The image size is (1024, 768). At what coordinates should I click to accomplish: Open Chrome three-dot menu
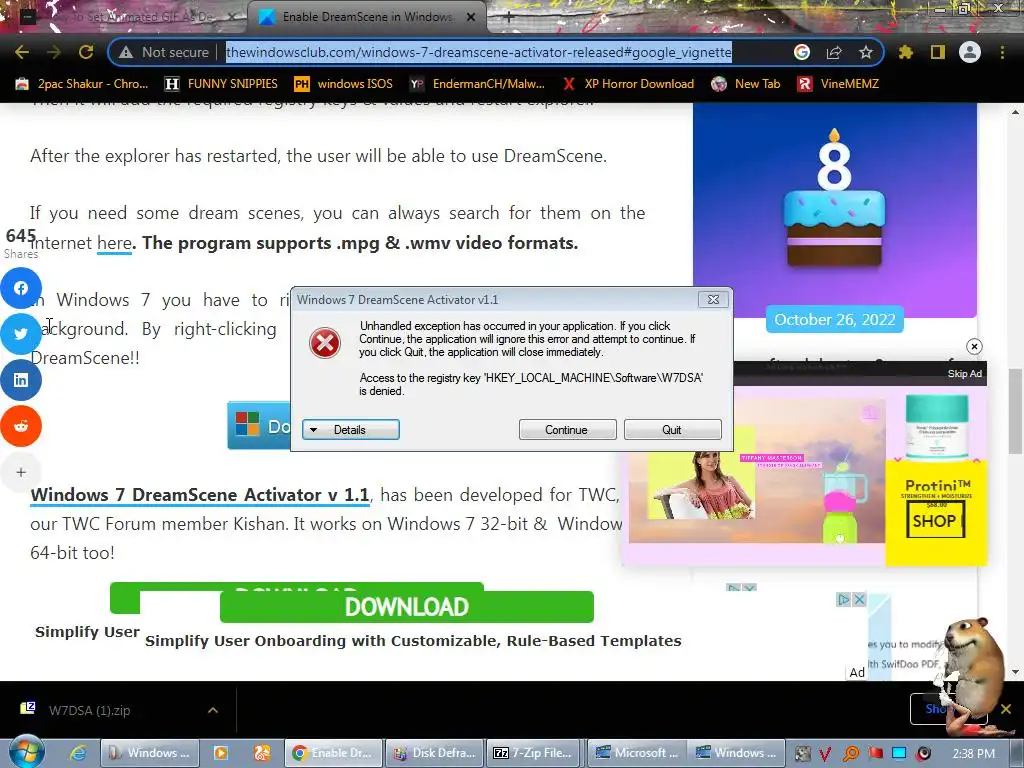pos(1002,52)
